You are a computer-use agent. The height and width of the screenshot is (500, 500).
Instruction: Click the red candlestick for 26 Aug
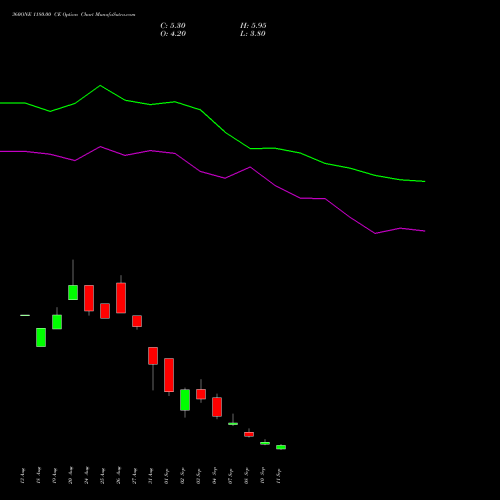(x=121, y=298)
